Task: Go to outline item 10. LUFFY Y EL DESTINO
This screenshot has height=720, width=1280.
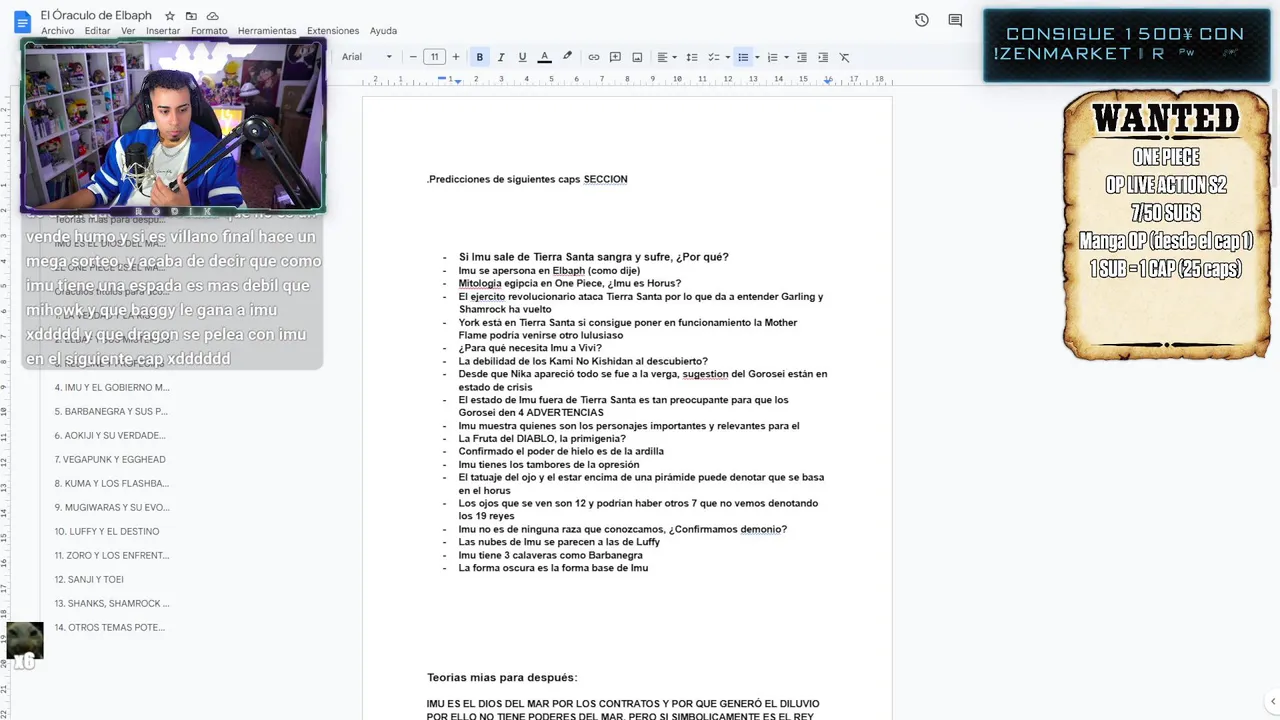Action: 107,531
